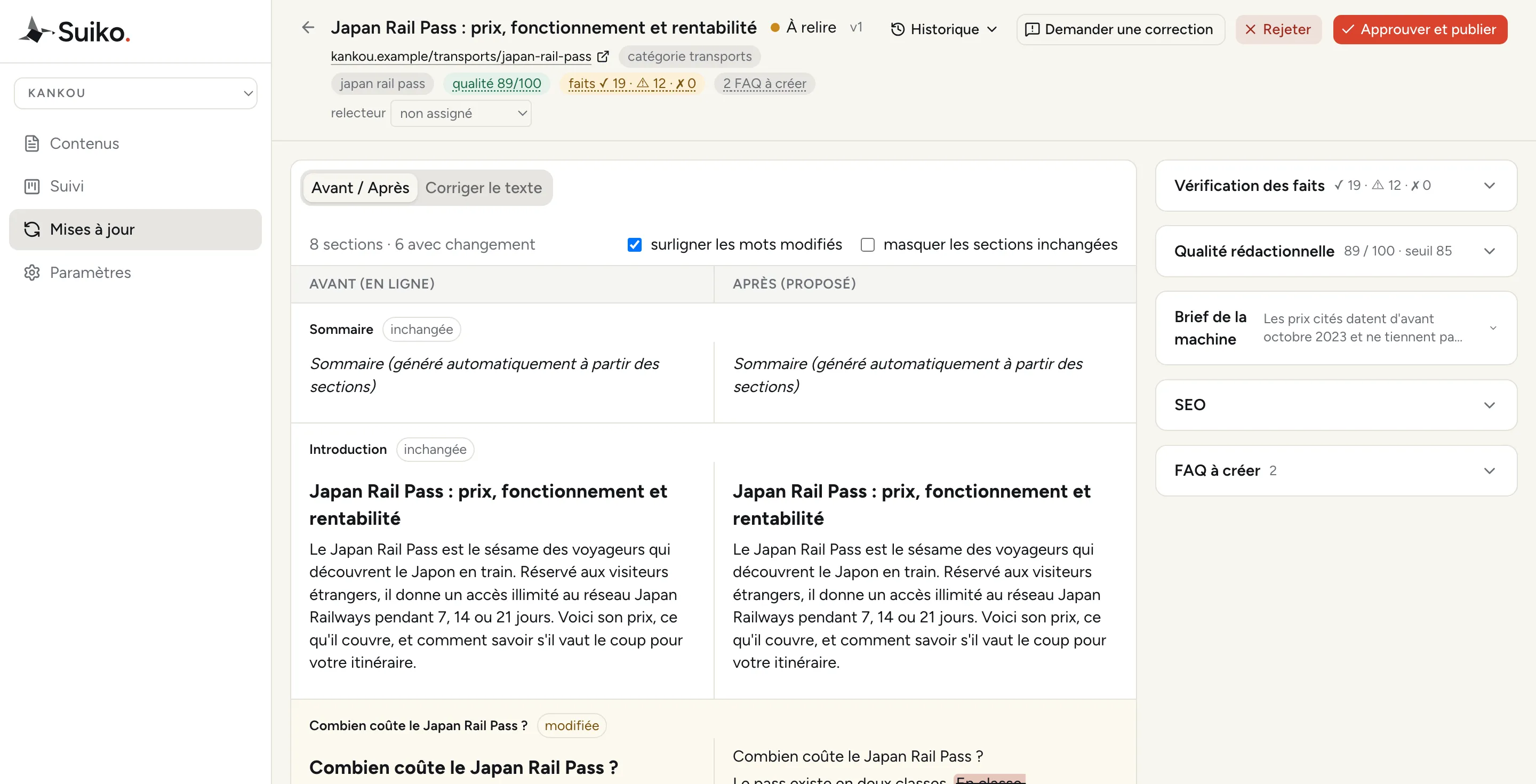Open kankou.example/transports/japan-rail-pass link
1536x784 pixels.
pyautogui.click(x=461, y=56)
